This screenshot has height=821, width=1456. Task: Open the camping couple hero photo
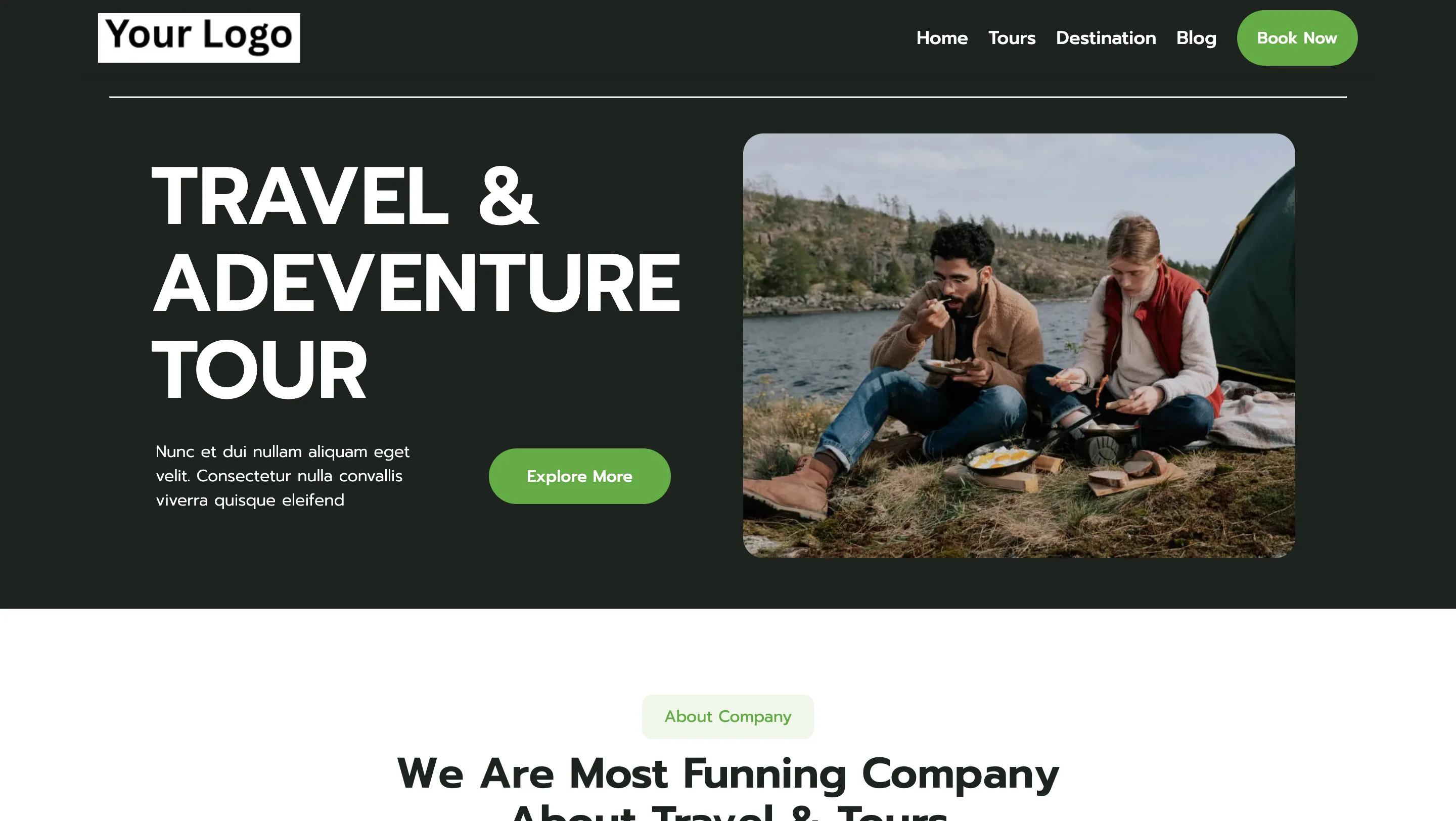(1019, 346)
